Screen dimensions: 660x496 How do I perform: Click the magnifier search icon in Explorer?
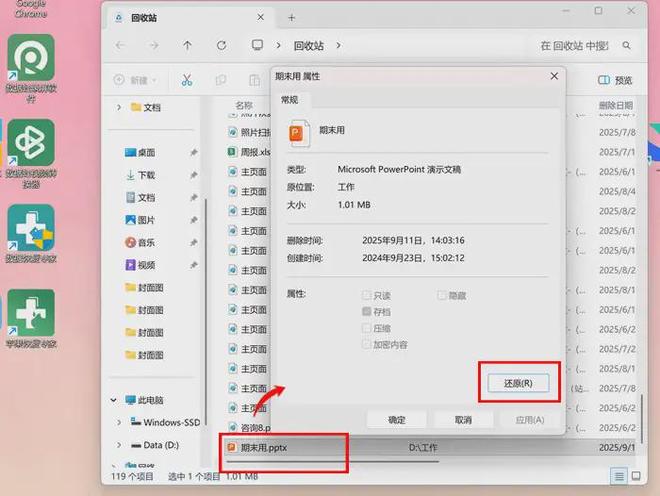coord(626,45)
